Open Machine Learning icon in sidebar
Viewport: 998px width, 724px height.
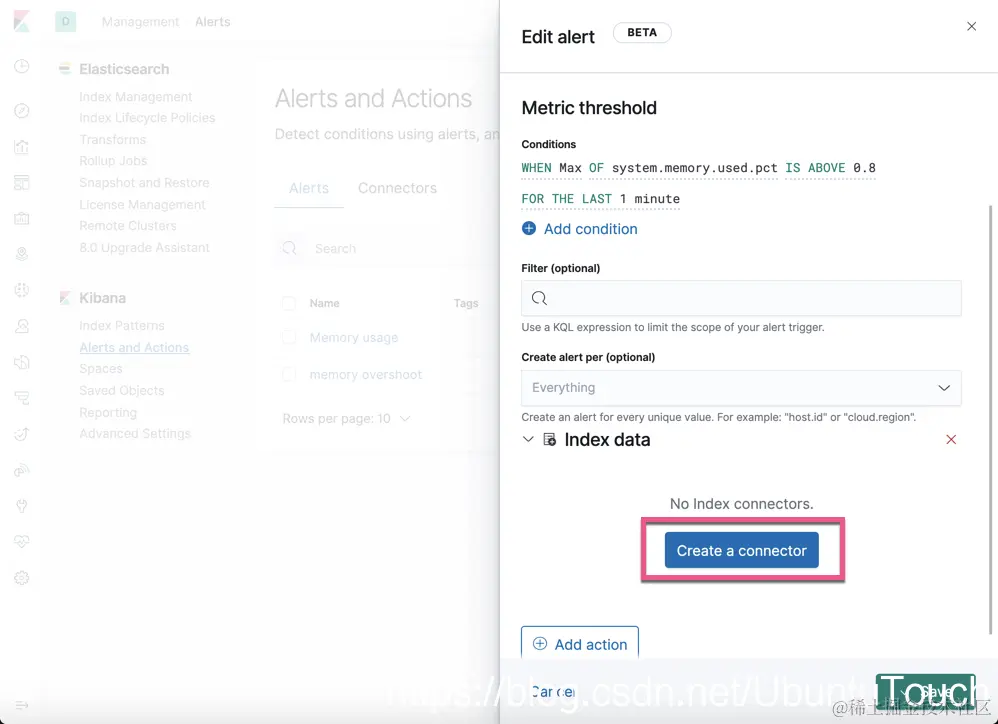pyautogui.click(x=22, y=290)
